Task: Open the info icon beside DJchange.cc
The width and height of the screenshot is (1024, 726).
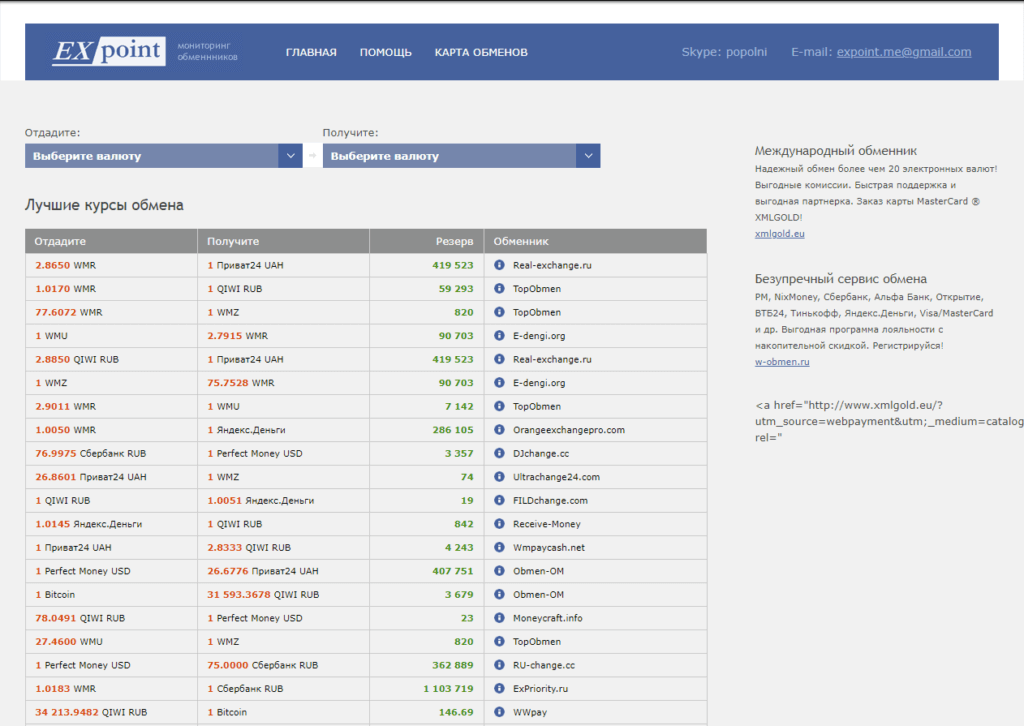Action: pyautogui.click(x=500, y=453)
